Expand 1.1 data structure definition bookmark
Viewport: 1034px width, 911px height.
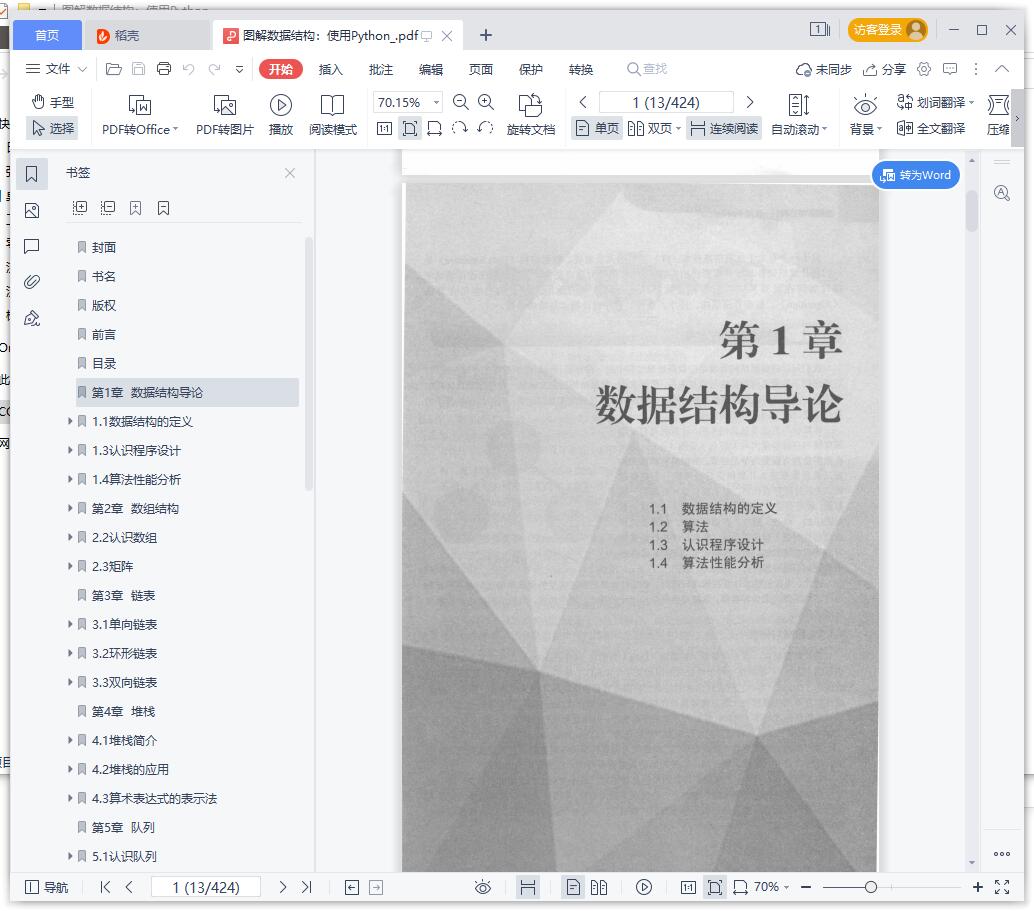pos(70,421)
